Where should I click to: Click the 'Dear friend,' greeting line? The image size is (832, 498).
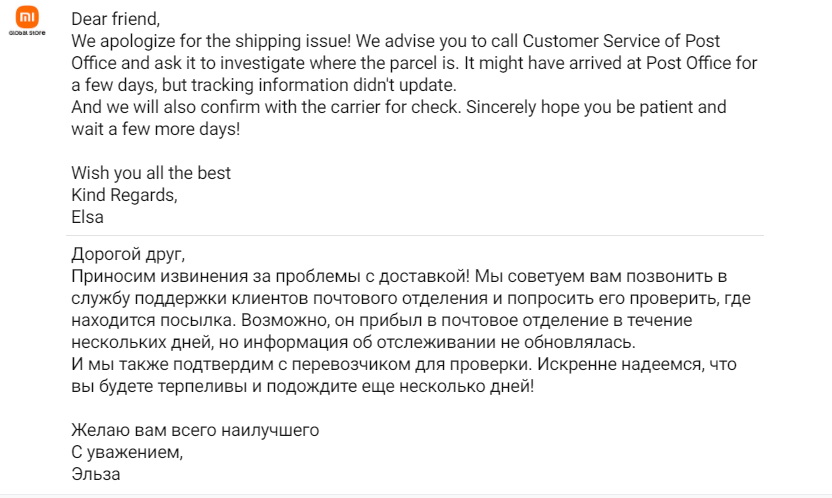pos(116,19)
